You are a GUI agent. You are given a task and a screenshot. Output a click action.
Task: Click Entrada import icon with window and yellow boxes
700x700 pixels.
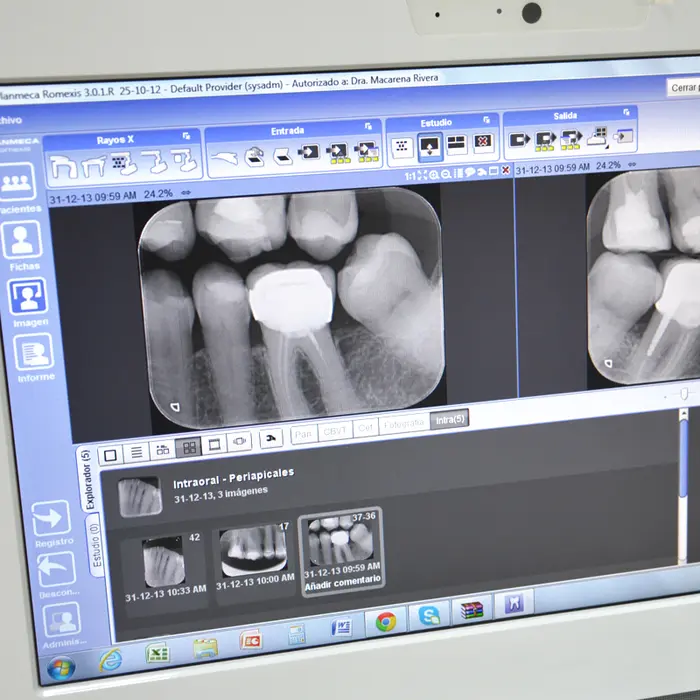(367, 151)
